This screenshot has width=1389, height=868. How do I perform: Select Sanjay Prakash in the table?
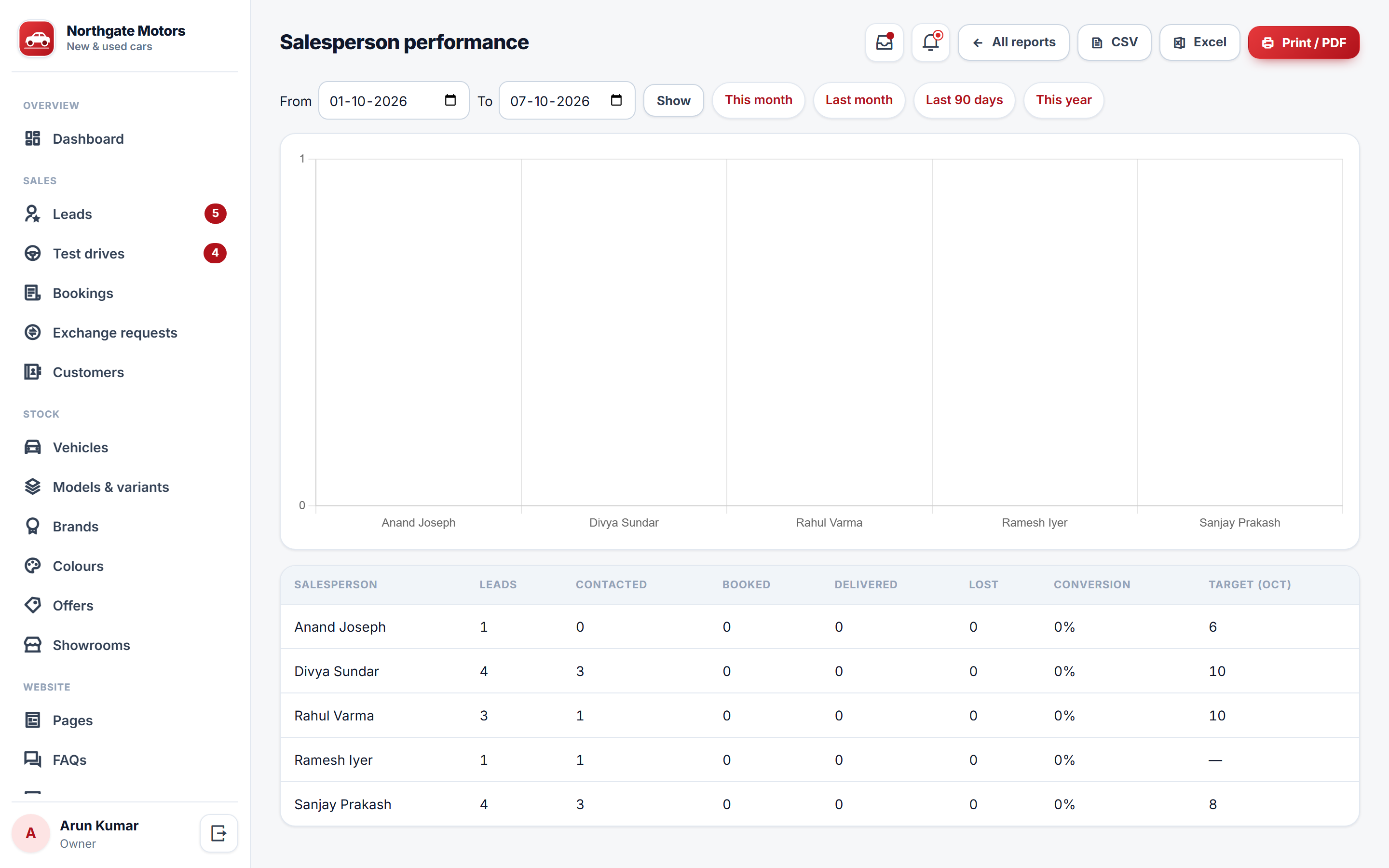[342, 804]
